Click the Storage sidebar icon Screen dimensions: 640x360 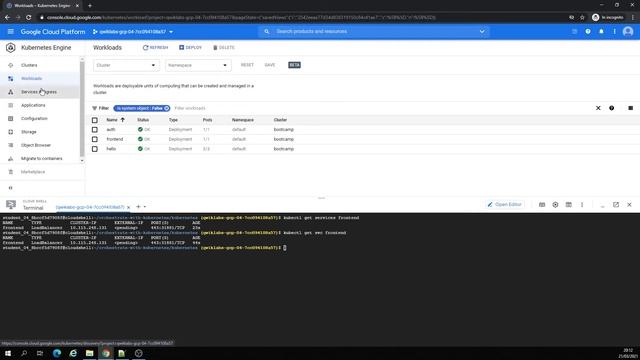click(x=11, y=132)
